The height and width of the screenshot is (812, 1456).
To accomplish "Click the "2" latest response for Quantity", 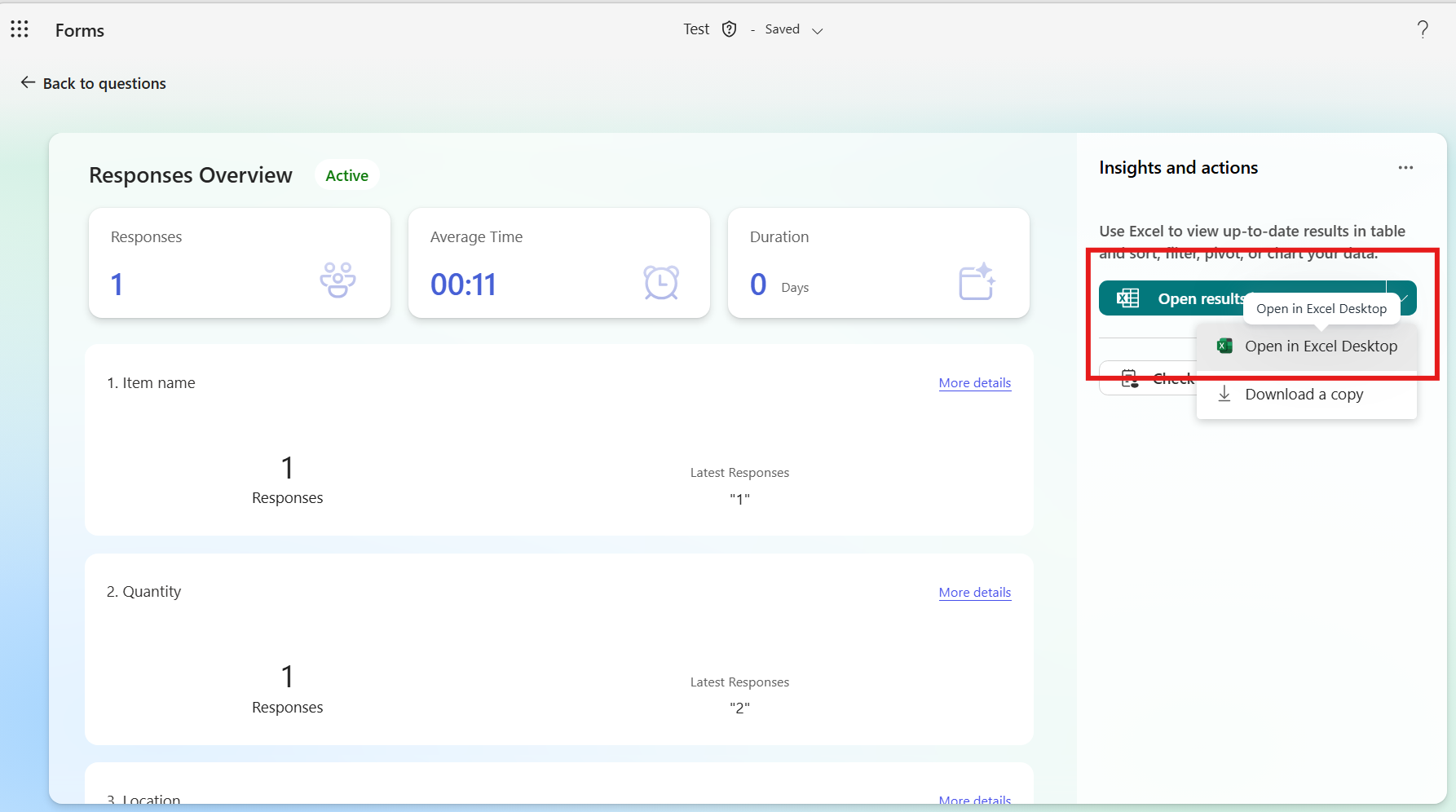I will [x=739, y=708].
